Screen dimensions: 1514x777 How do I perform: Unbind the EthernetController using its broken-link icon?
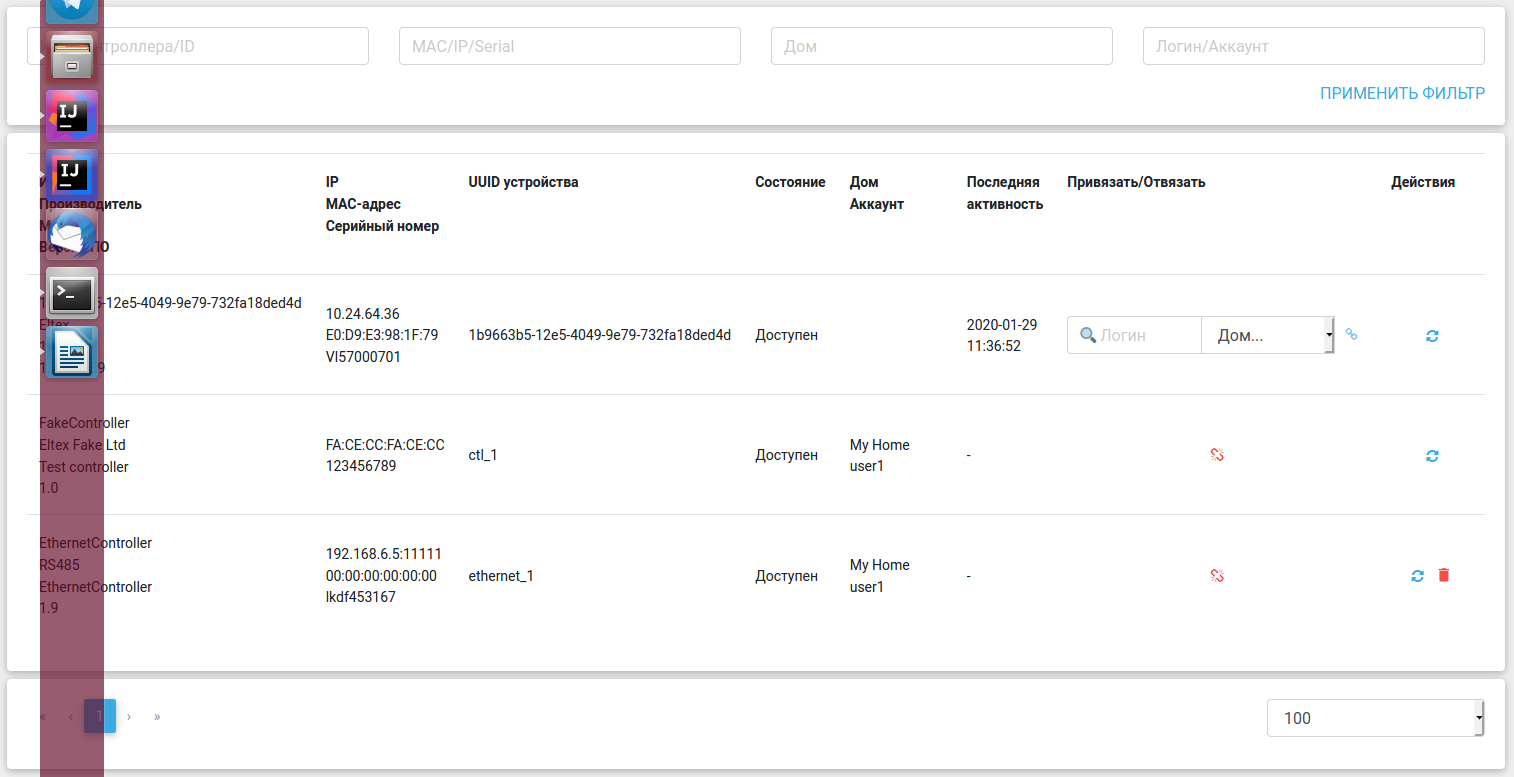tap(1217, 576)
